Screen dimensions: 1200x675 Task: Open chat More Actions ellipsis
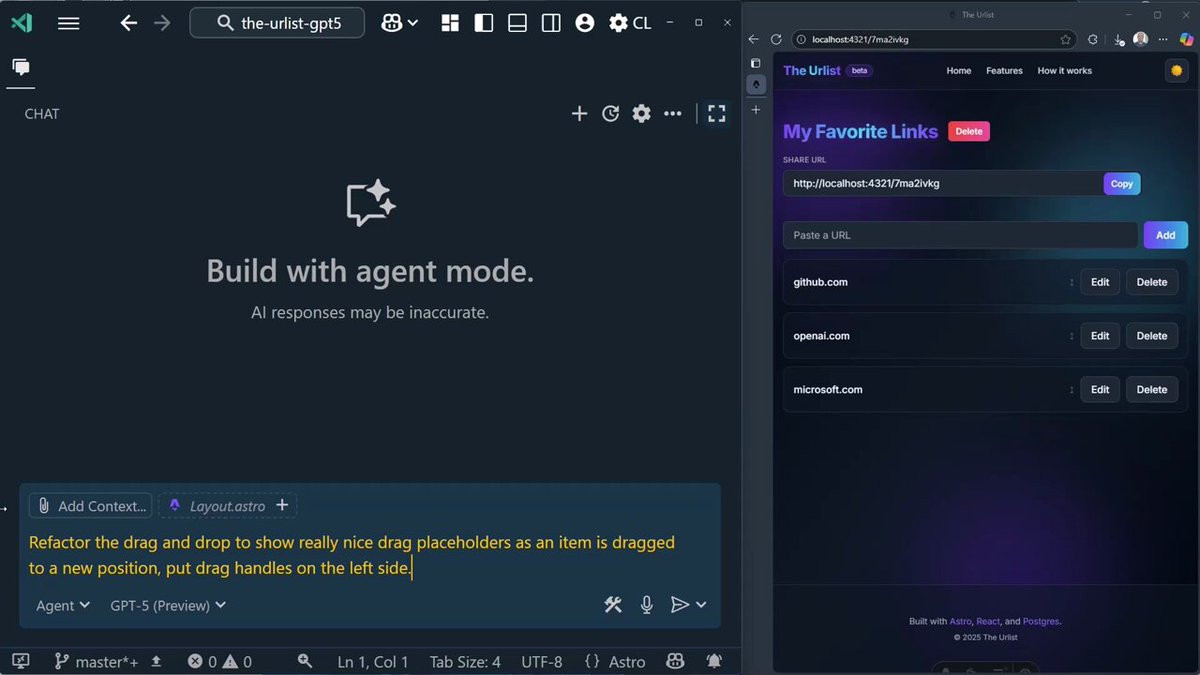click(673, 114)
